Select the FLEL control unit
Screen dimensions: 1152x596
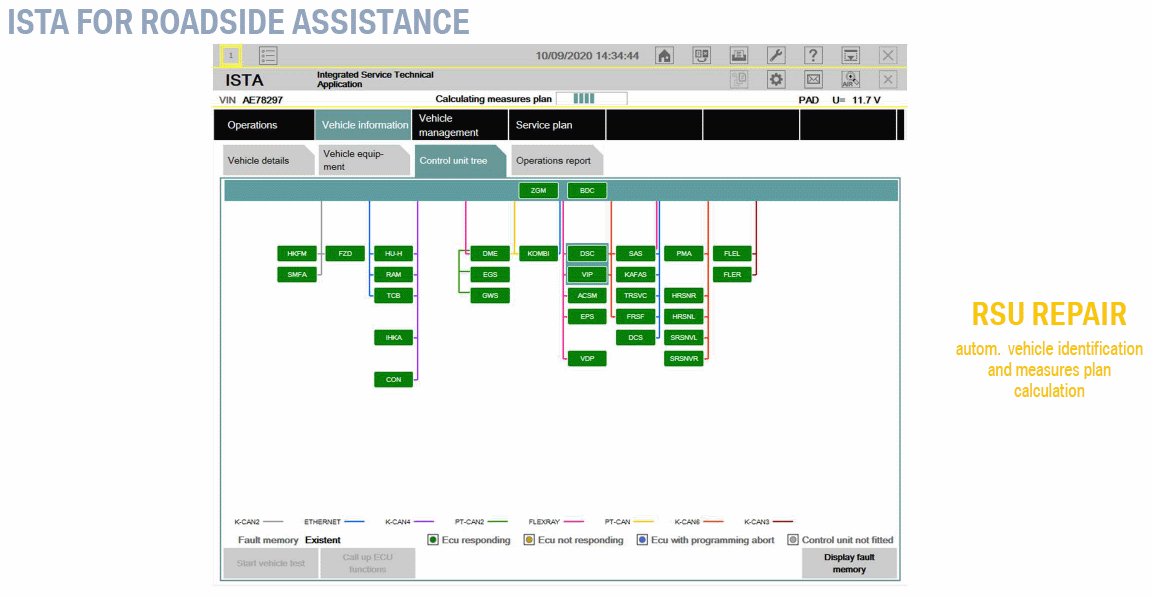732,254
